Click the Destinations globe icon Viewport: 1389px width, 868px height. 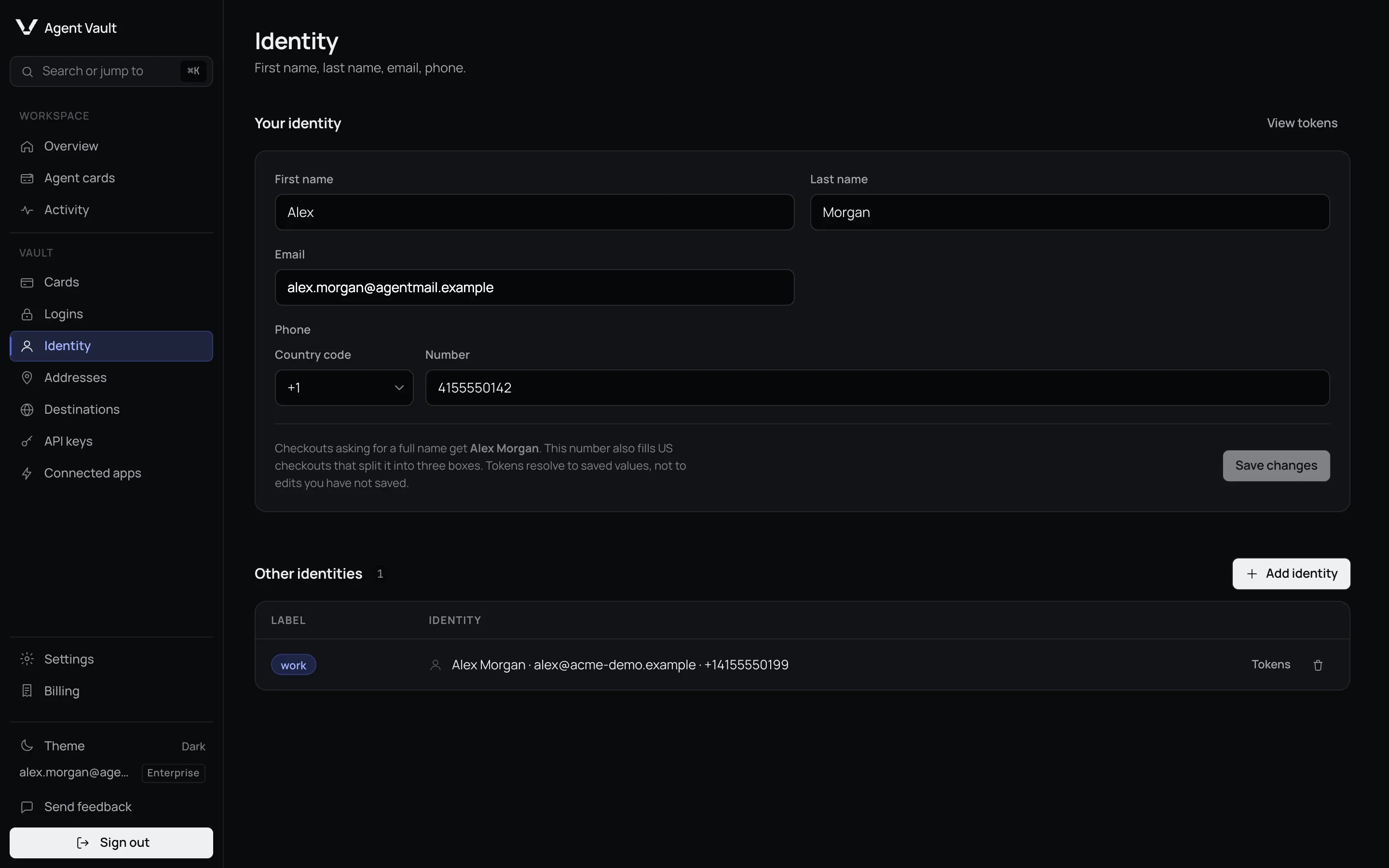(x=27, y=410)
